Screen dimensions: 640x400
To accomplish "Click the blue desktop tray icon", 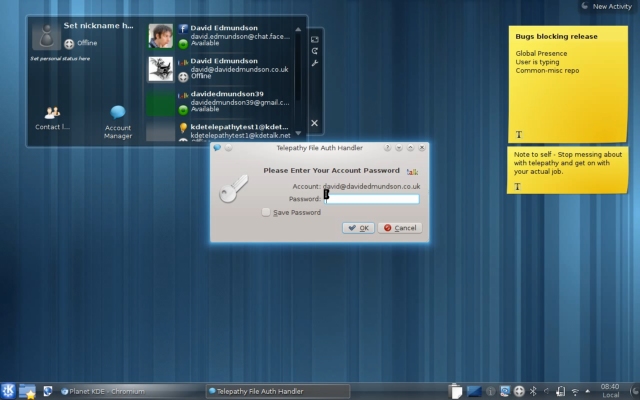I will coord(474,391).
